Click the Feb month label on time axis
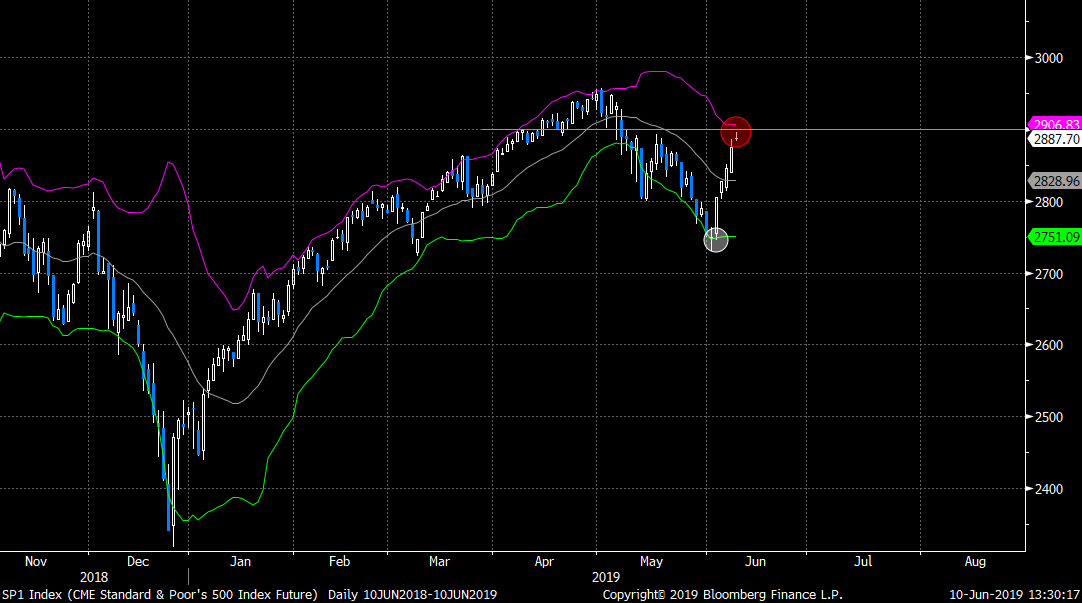 (340, 562)
